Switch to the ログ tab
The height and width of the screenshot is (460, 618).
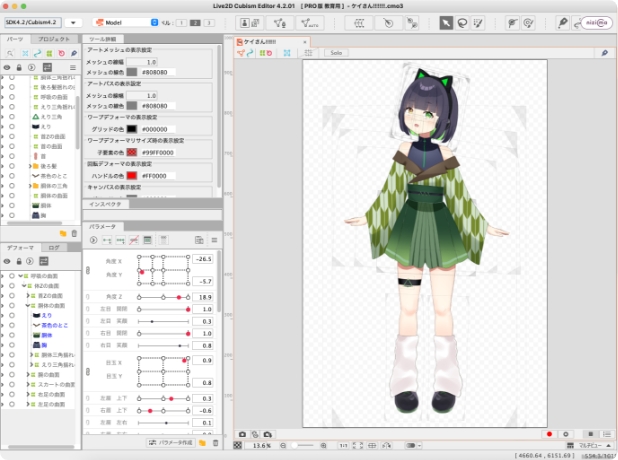click(x=54, y=247)
